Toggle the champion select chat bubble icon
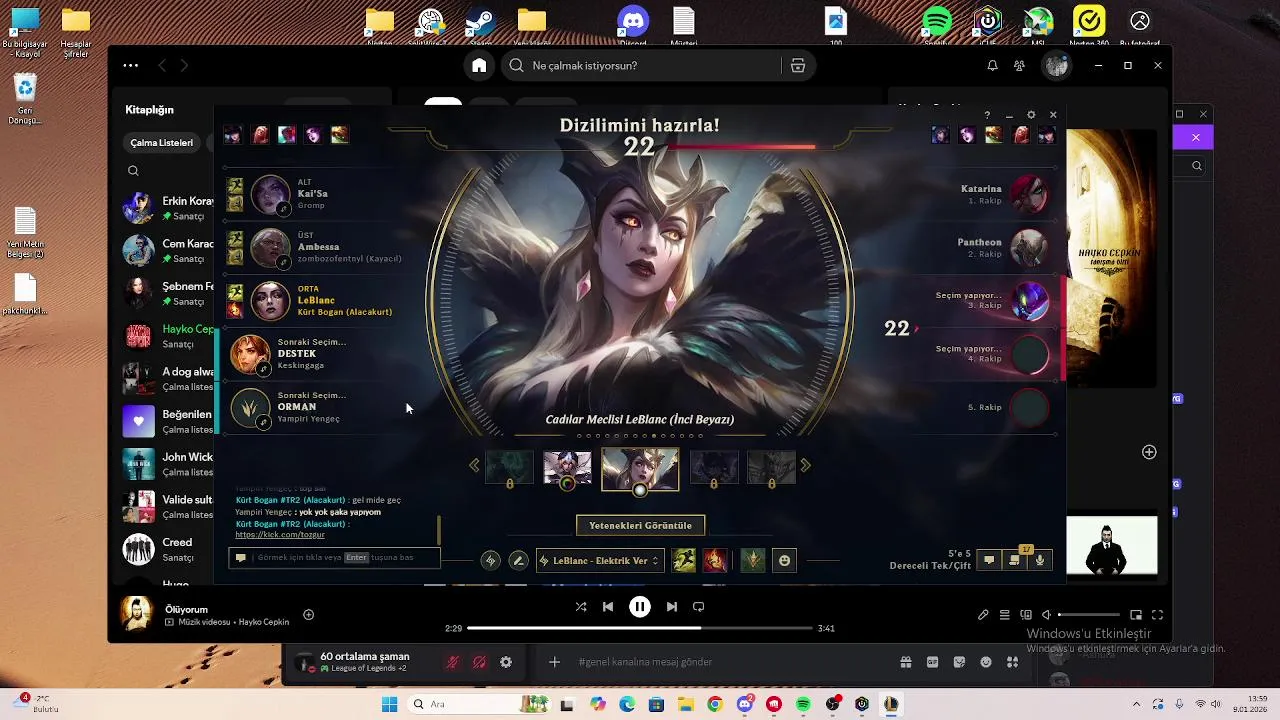Viewport: 1280px width, 720px height. point(989,560)
